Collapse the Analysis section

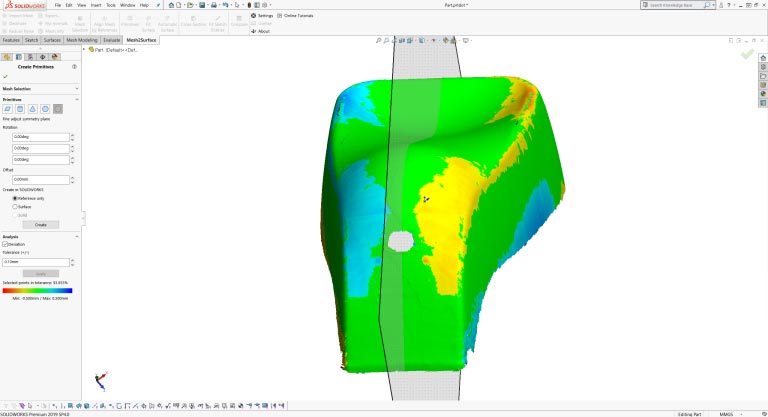tap(77, 237)
